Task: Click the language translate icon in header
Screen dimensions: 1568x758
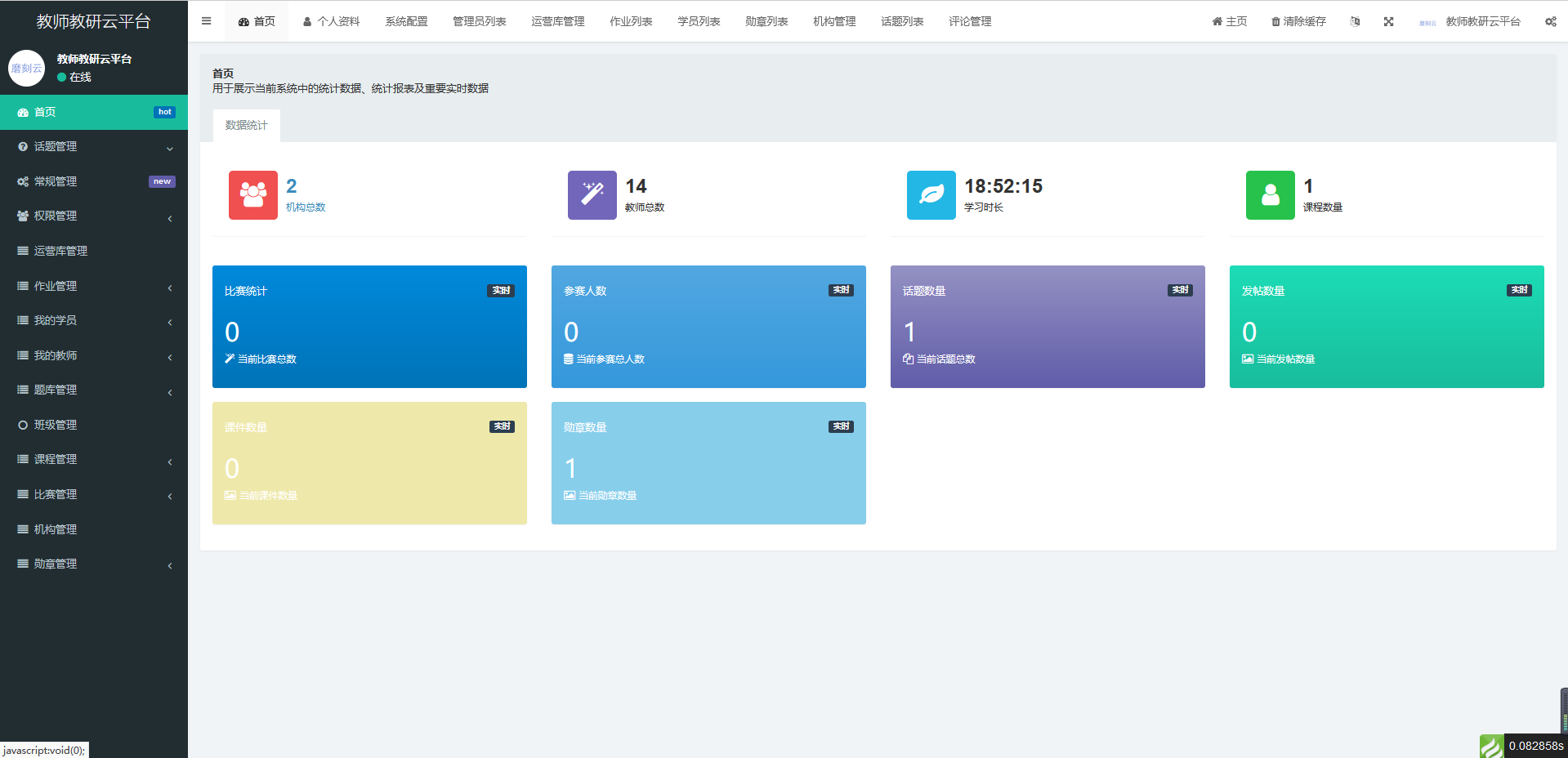Action: (x=1355, y=22)
